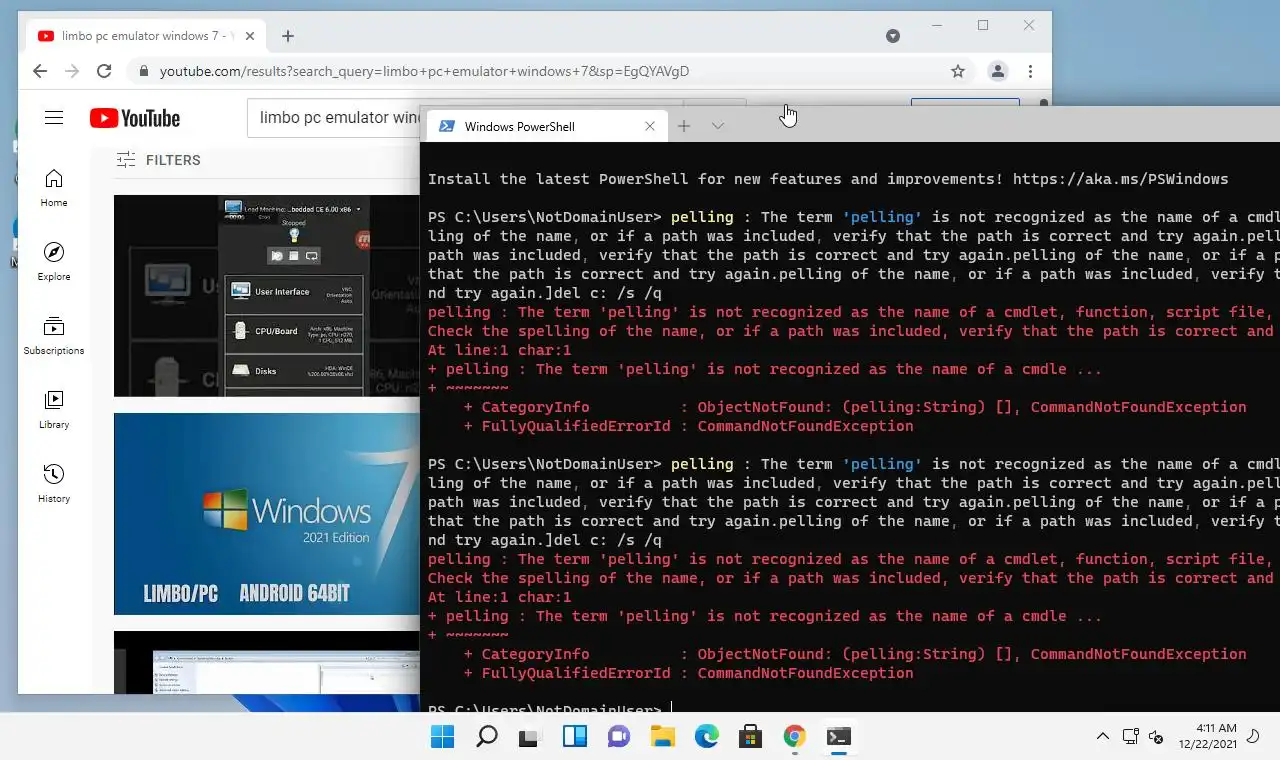Switch to Chrome from taskbar
This screenshot has height=760, width=1280.
(794, 737)
